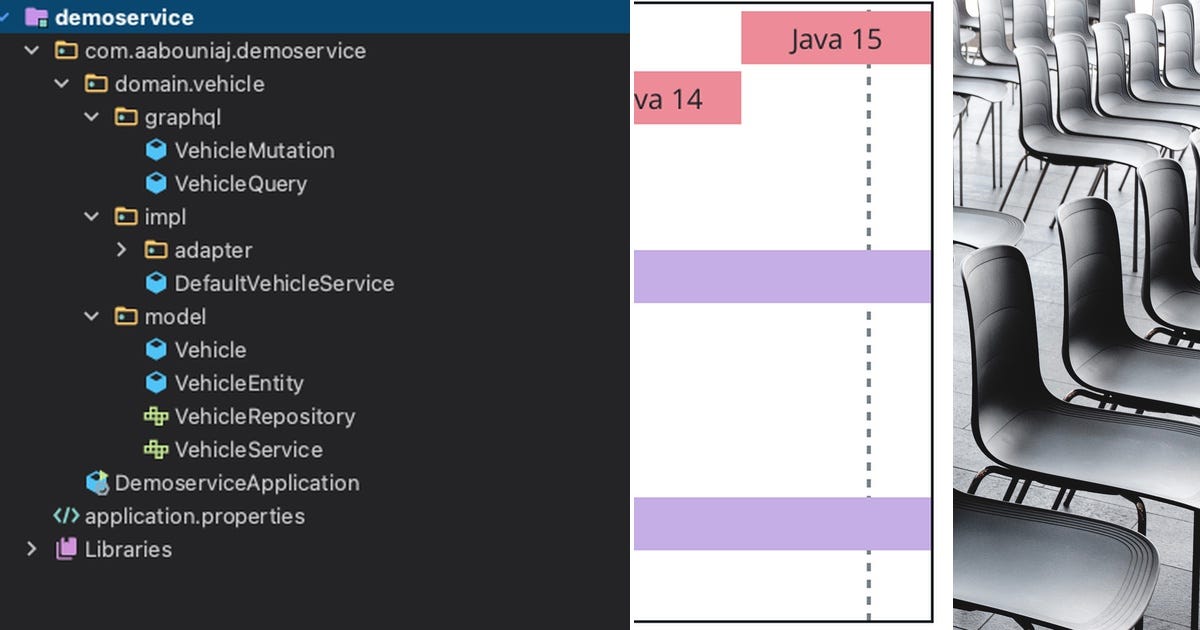Expand the adapter folder
Viewport: 1200px width, 630px height.
point(122,250)
